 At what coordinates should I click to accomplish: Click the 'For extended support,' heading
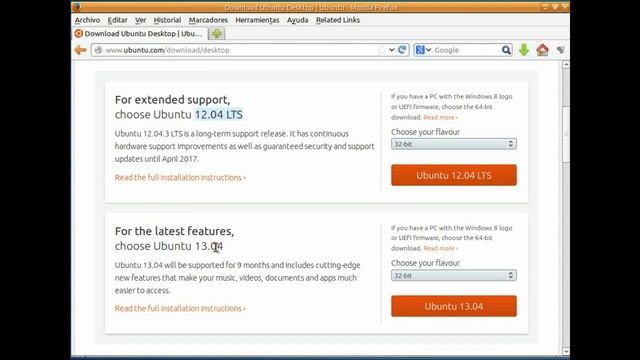[x=172, y=100]
